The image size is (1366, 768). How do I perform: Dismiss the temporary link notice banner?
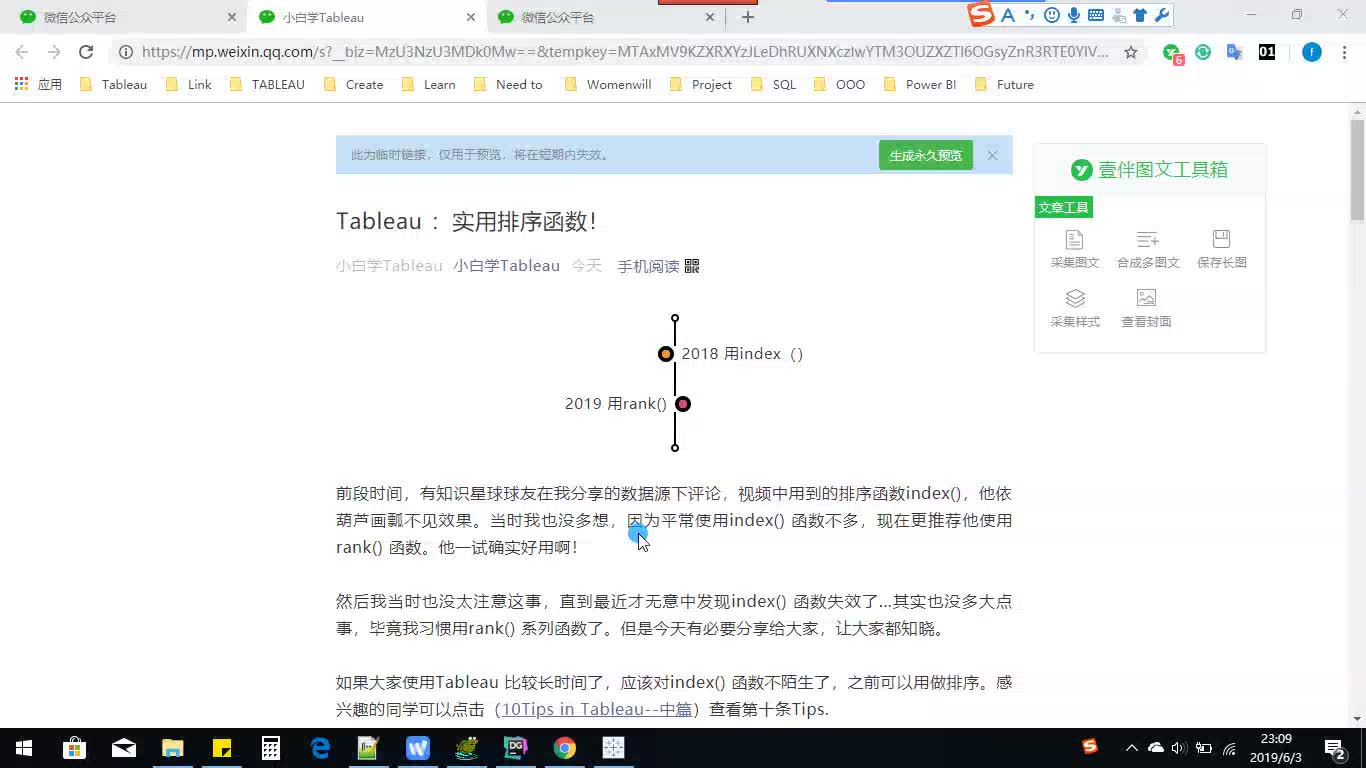[992, 155]
